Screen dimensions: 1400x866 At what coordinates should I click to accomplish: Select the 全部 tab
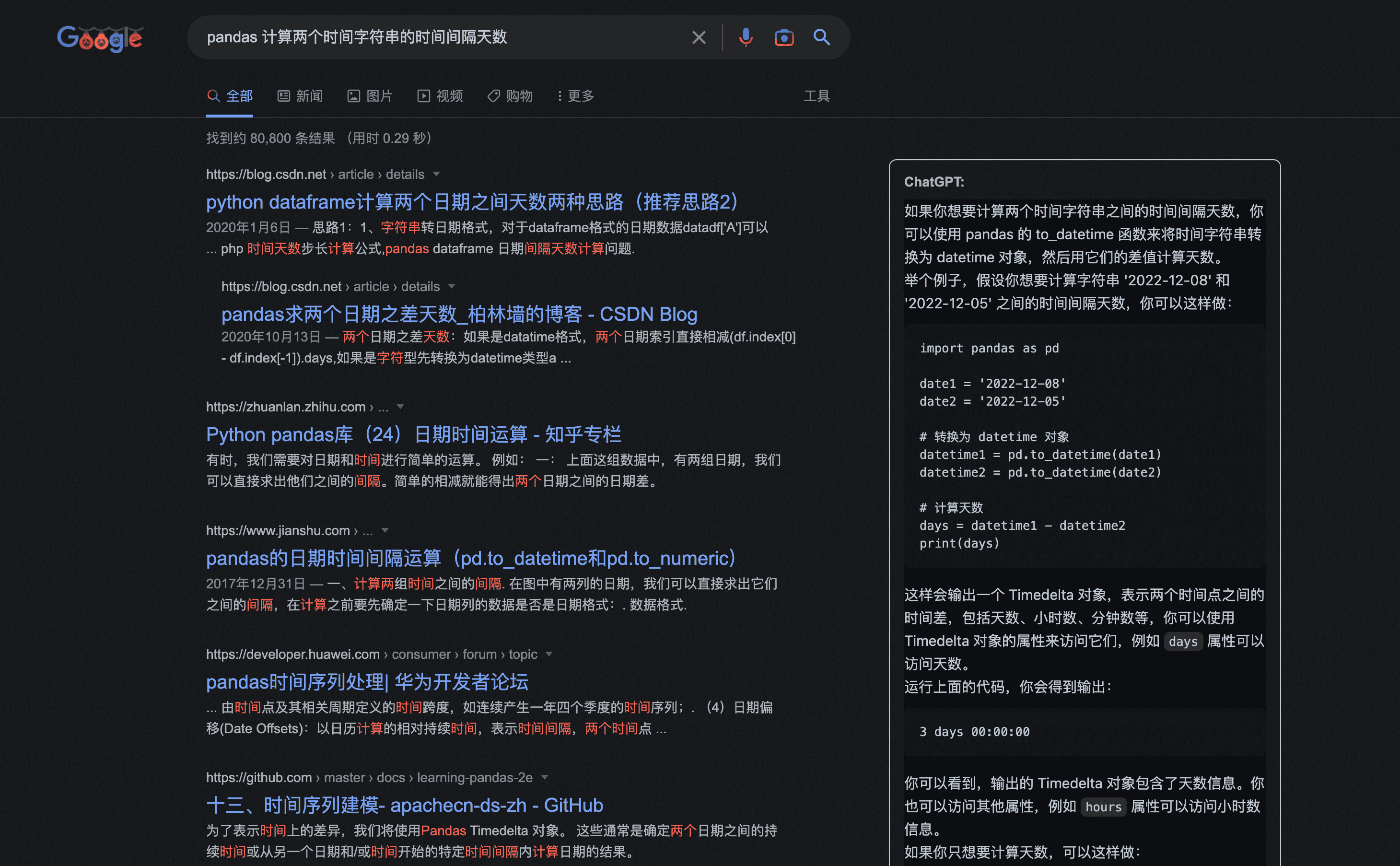click(230, 95)
